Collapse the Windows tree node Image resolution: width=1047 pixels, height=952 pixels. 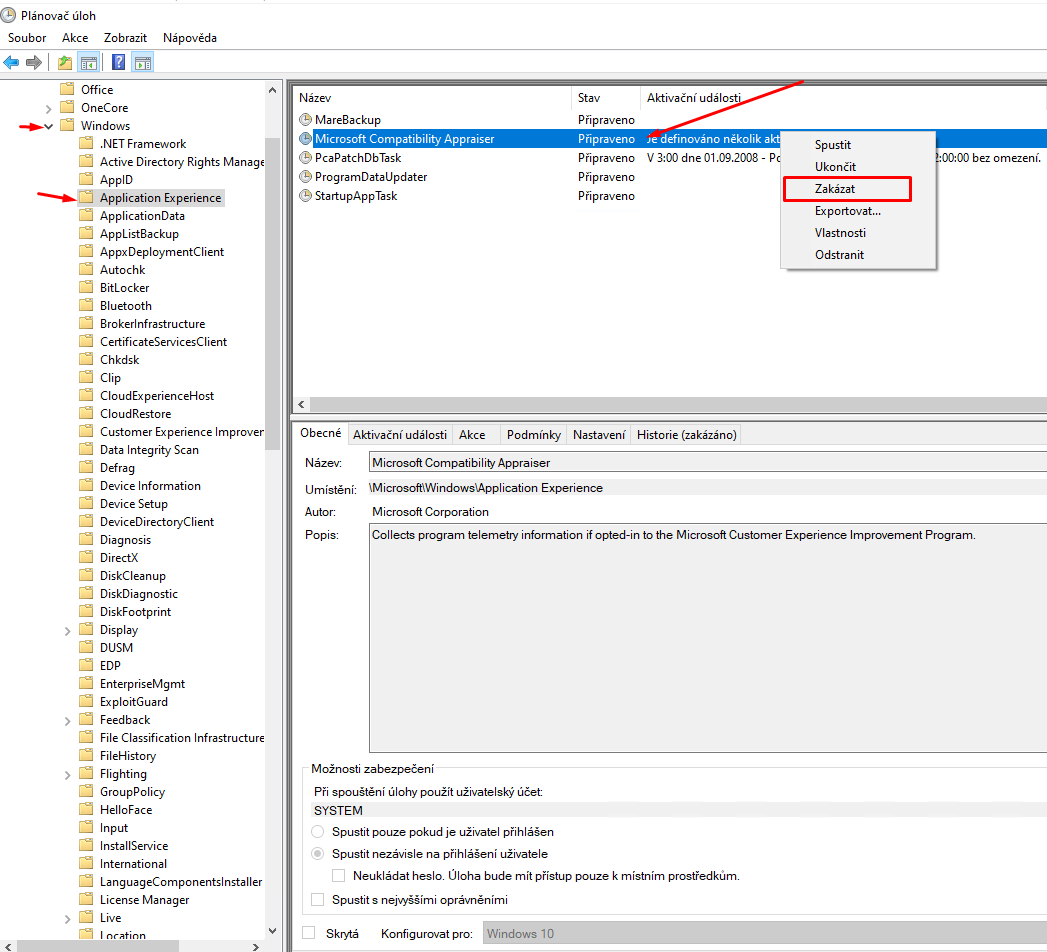point(48,126)
